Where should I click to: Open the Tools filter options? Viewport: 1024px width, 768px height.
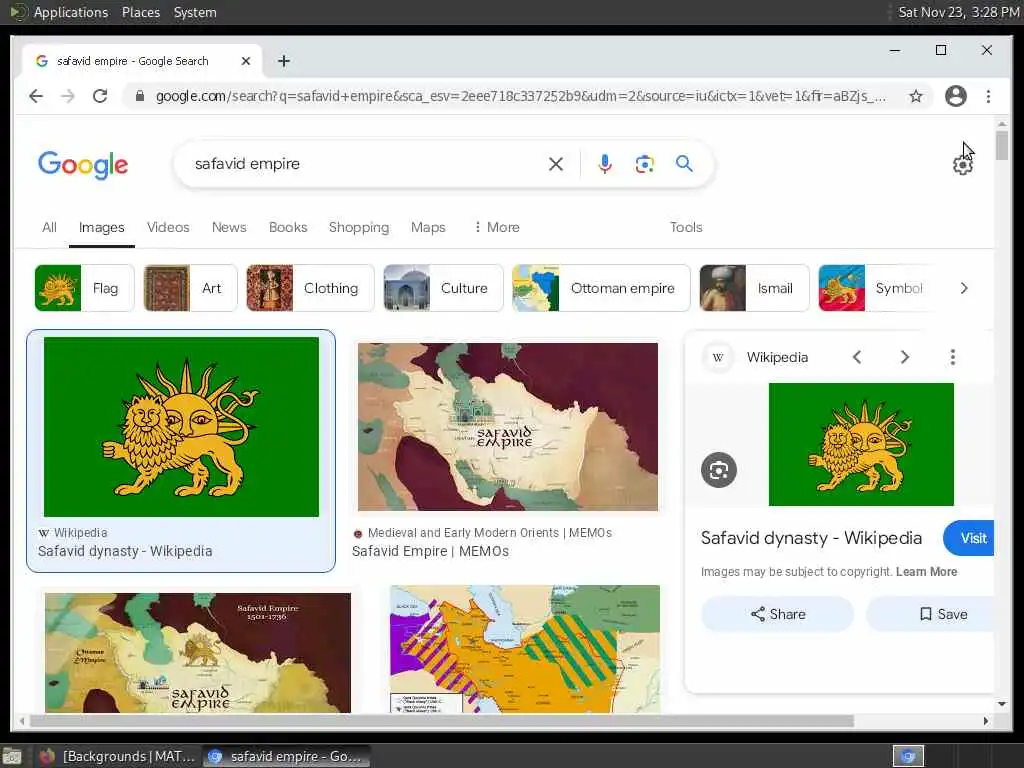(x=686, y=227)
